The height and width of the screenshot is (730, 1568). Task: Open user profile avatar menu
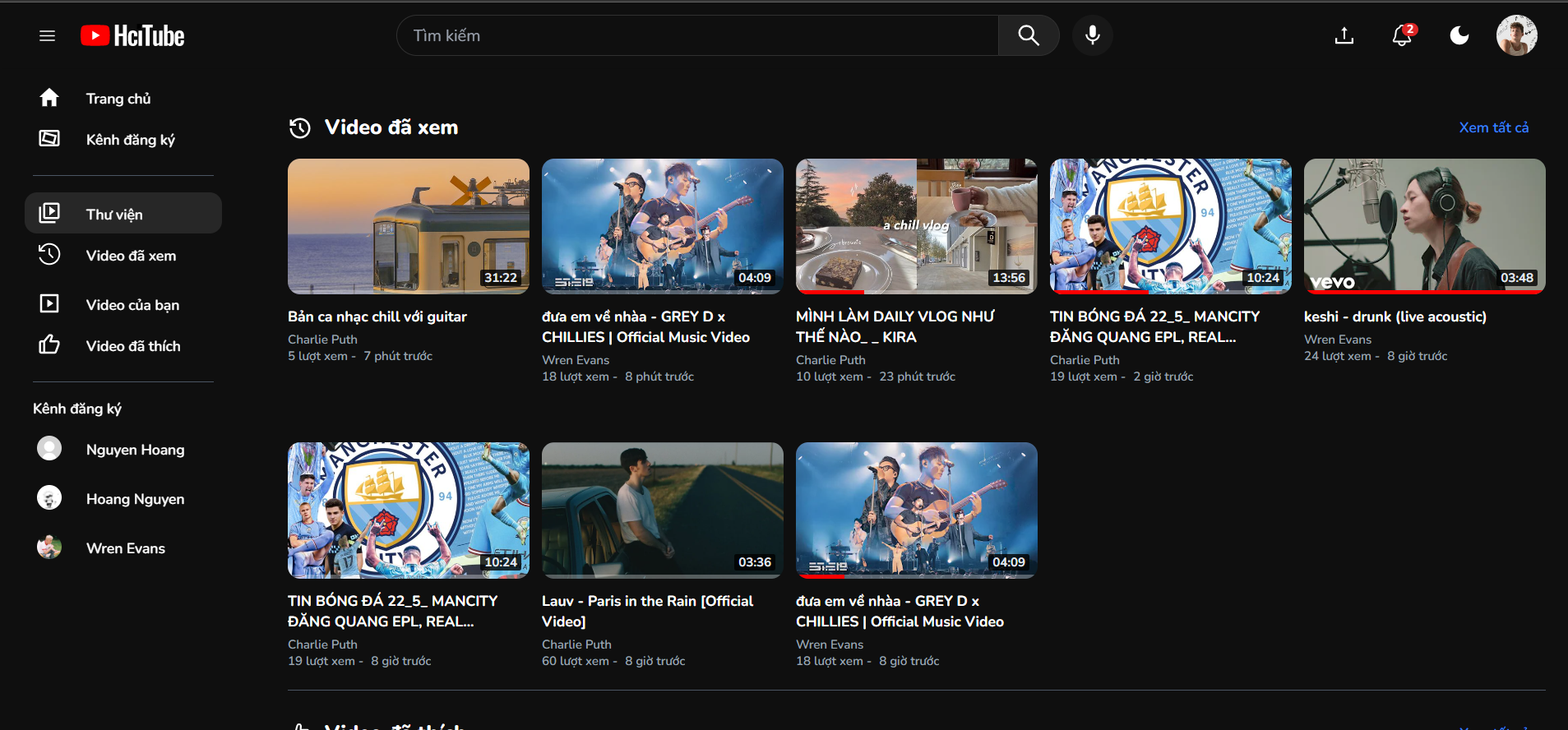click(1517, 35)
